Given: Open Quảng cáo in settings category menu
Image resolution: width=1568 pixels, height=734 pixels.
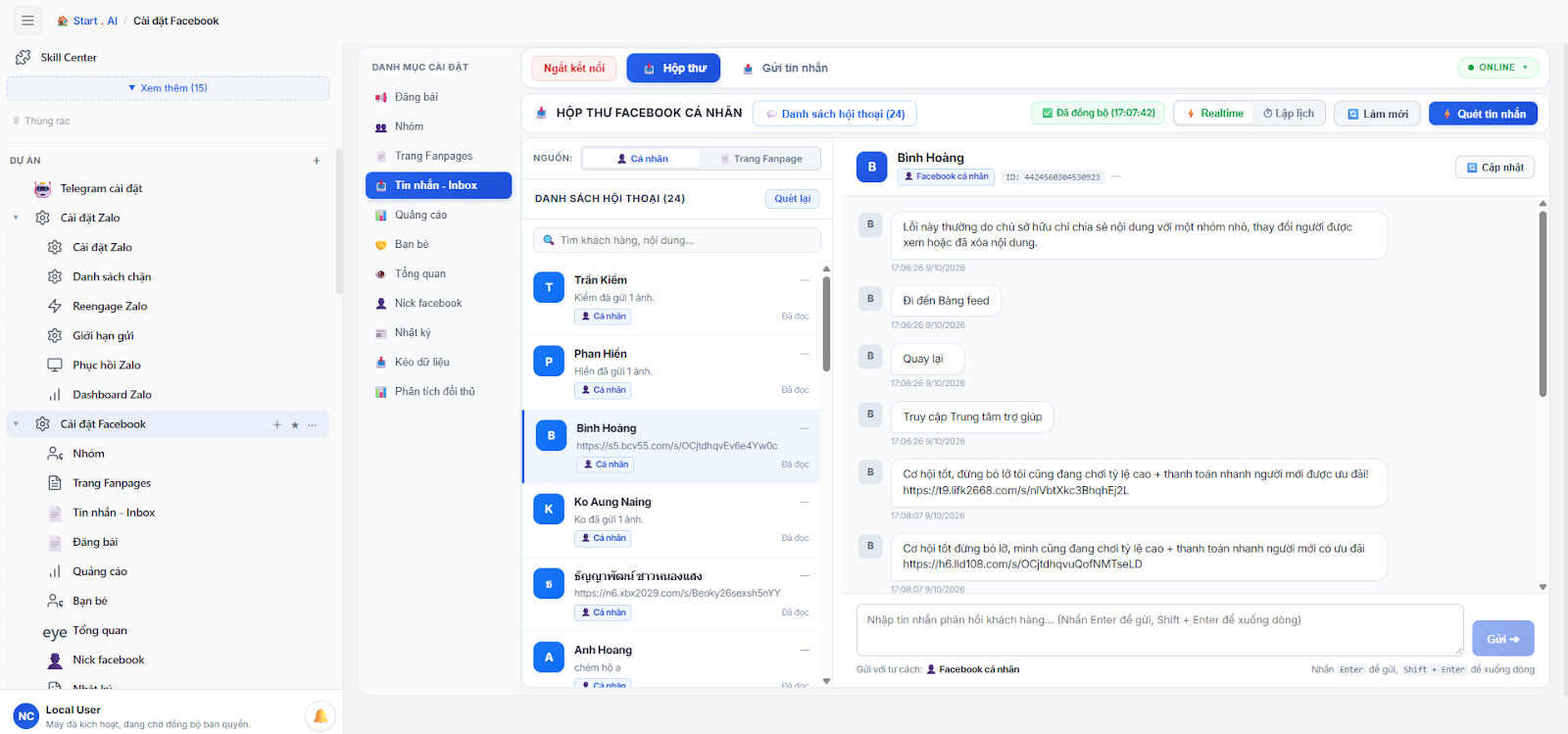Looking at the screenshot, I should [x=439, y=215].
